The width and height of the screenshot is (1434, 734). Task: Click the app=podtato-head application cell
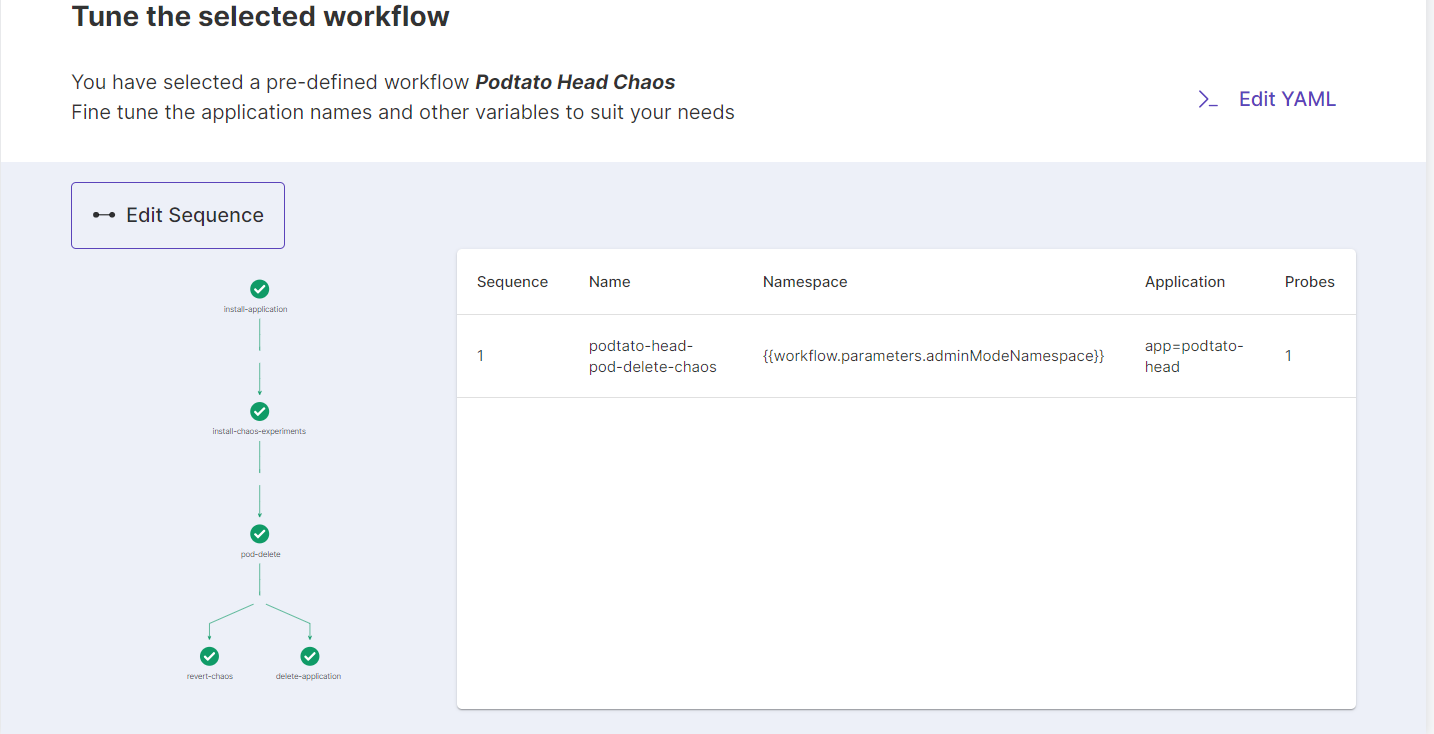point(1195,356)
